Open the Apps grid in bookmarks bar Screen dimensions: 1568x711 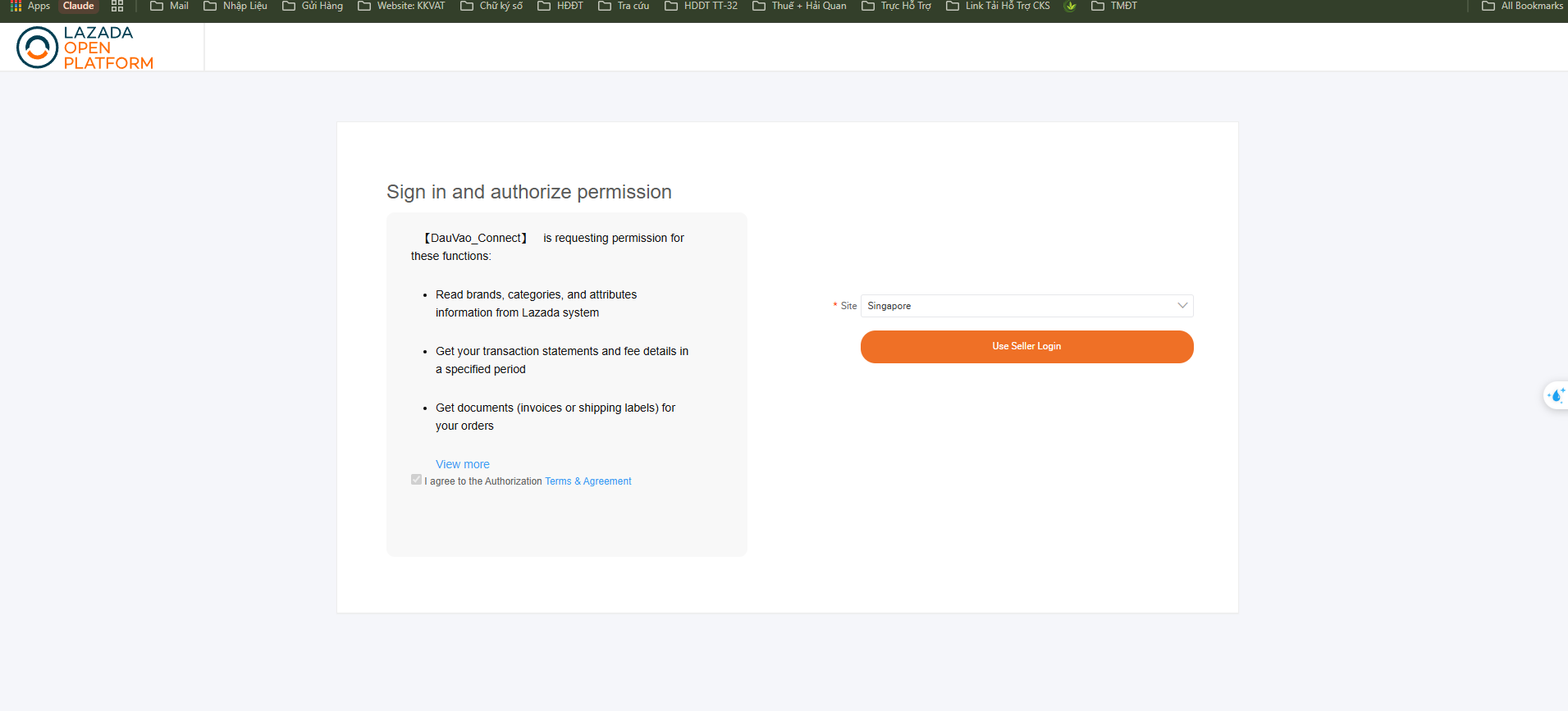tap(30, 6)
